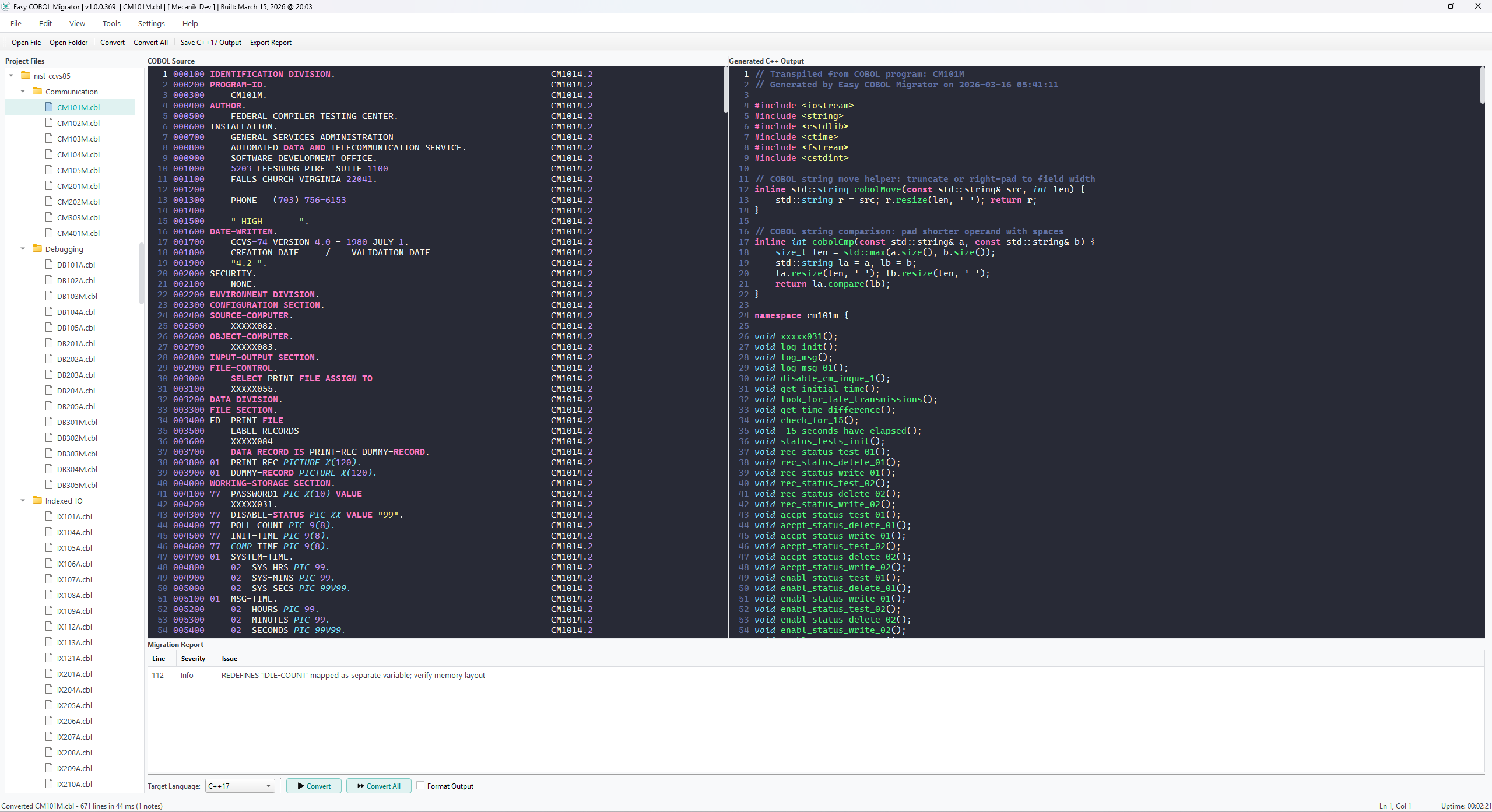Click Save C++17 Output
The height and width of the screenshot is (812, 1492).
(210, 42)
